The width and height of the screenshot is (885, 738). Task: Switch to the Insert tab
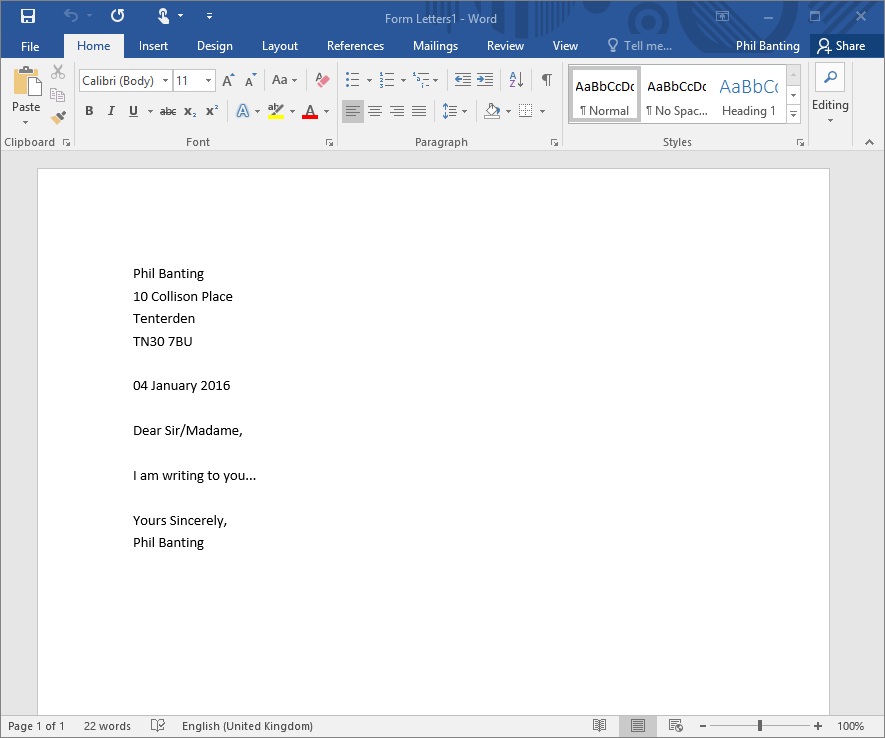tap(153, 46)
